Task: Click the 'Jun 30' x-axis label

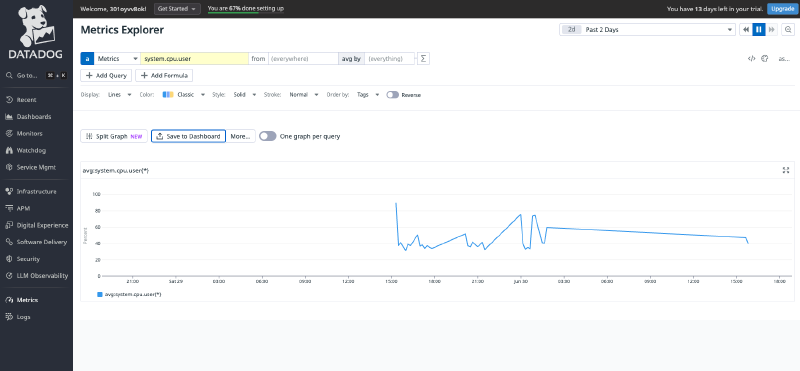Action: 521,281
